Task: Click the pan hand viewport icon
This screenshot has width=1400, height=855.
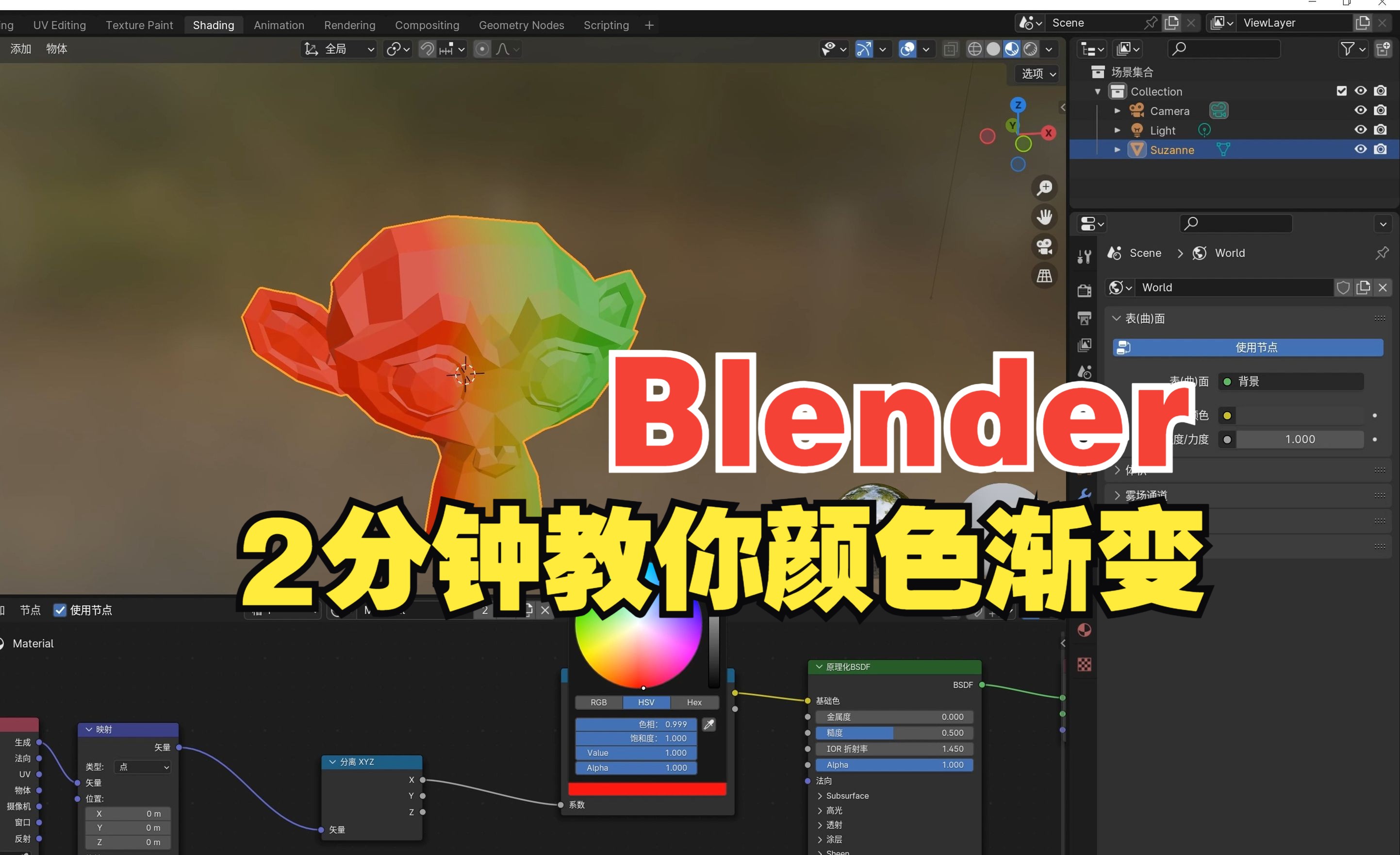Action: [1044, 217]
